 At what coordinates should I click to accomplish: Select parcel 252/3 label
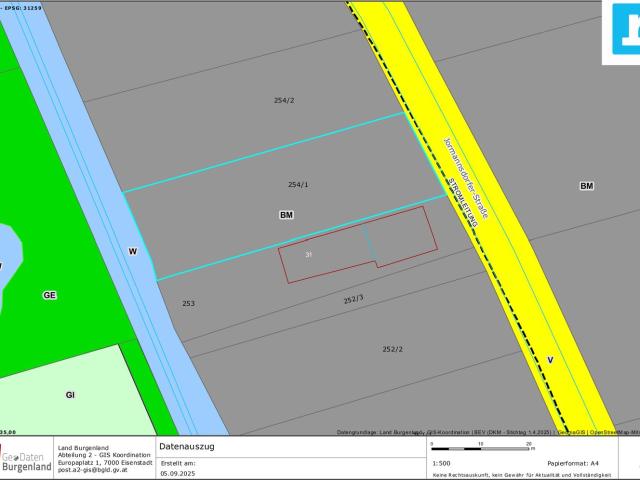tap(354, 299)
